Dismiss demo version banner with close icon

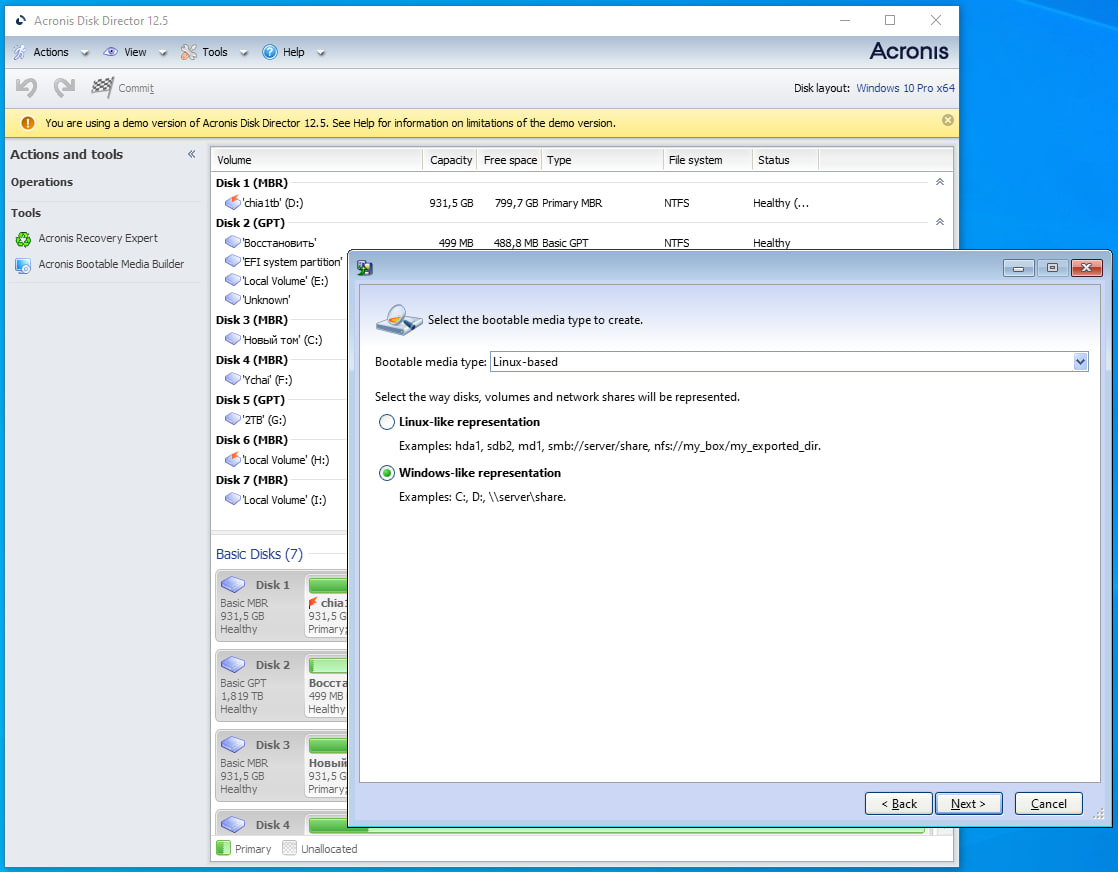948,120
